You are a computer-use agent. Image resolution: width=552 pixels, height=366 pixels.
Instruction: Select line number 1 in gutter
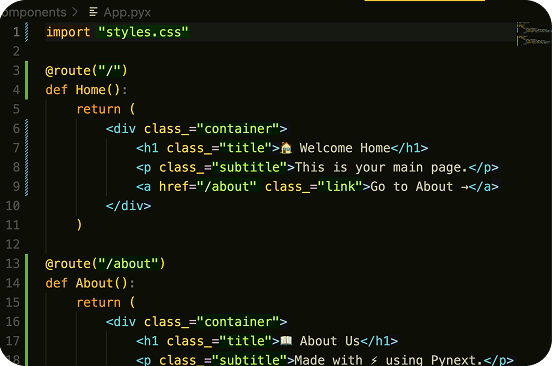point(16,32)
